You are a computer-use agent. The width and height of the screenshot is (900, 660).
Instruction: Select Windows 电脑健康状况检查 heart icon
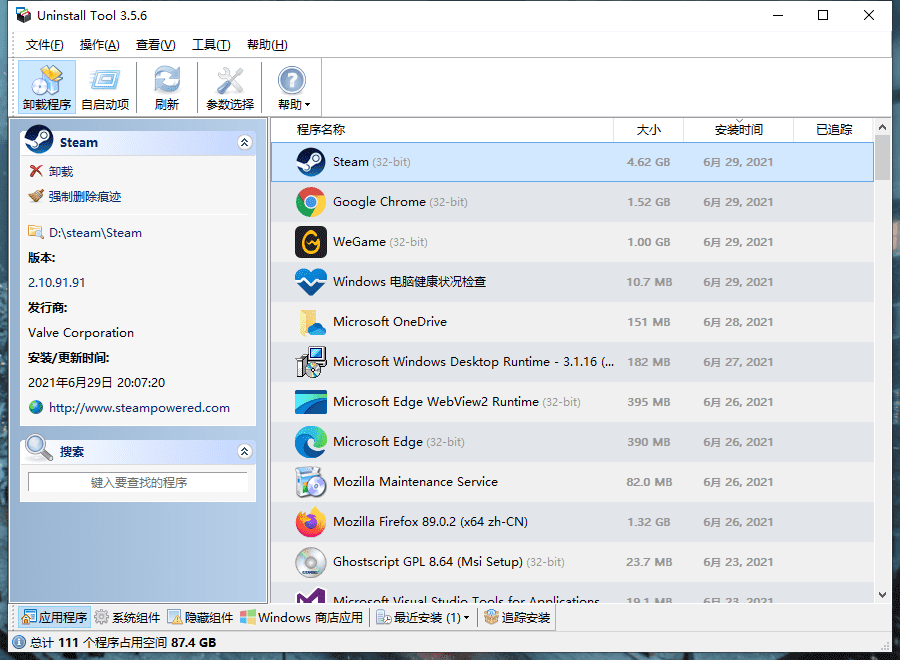[311, 282]
